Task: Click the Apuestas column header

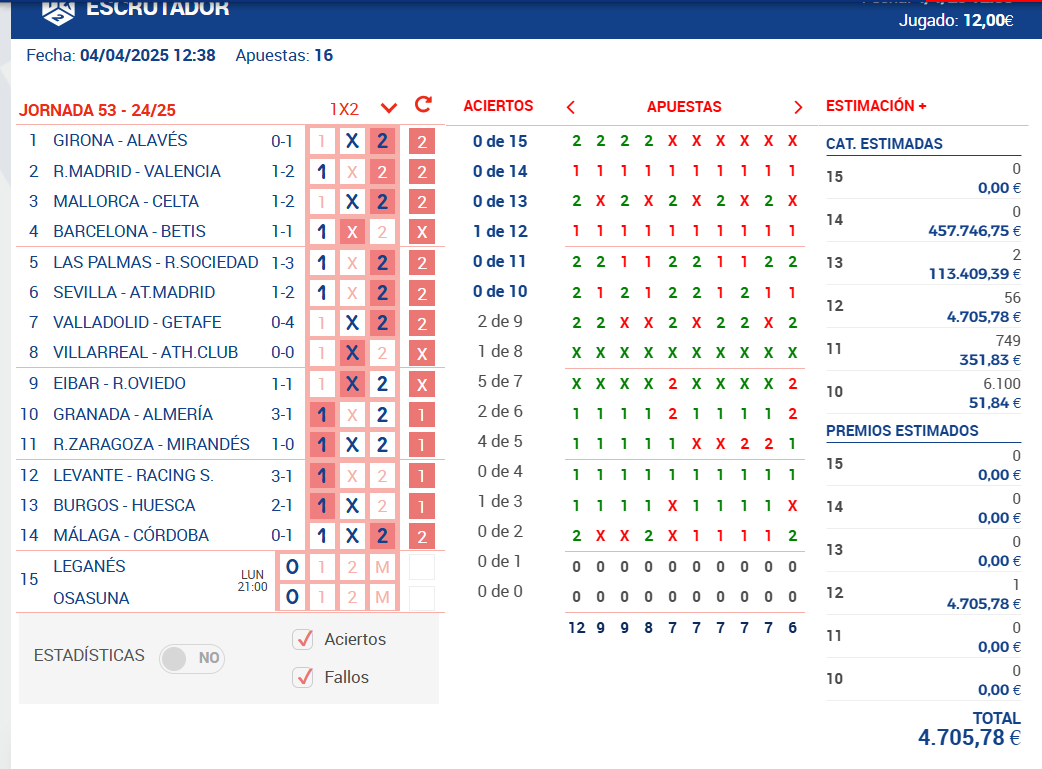Action: click(684, 107)
